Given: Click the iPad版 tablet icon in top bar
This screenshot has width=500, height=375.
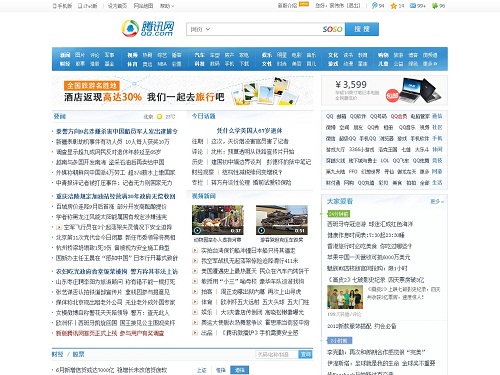Looking at the screenshot, I should (x=80, y=6).
